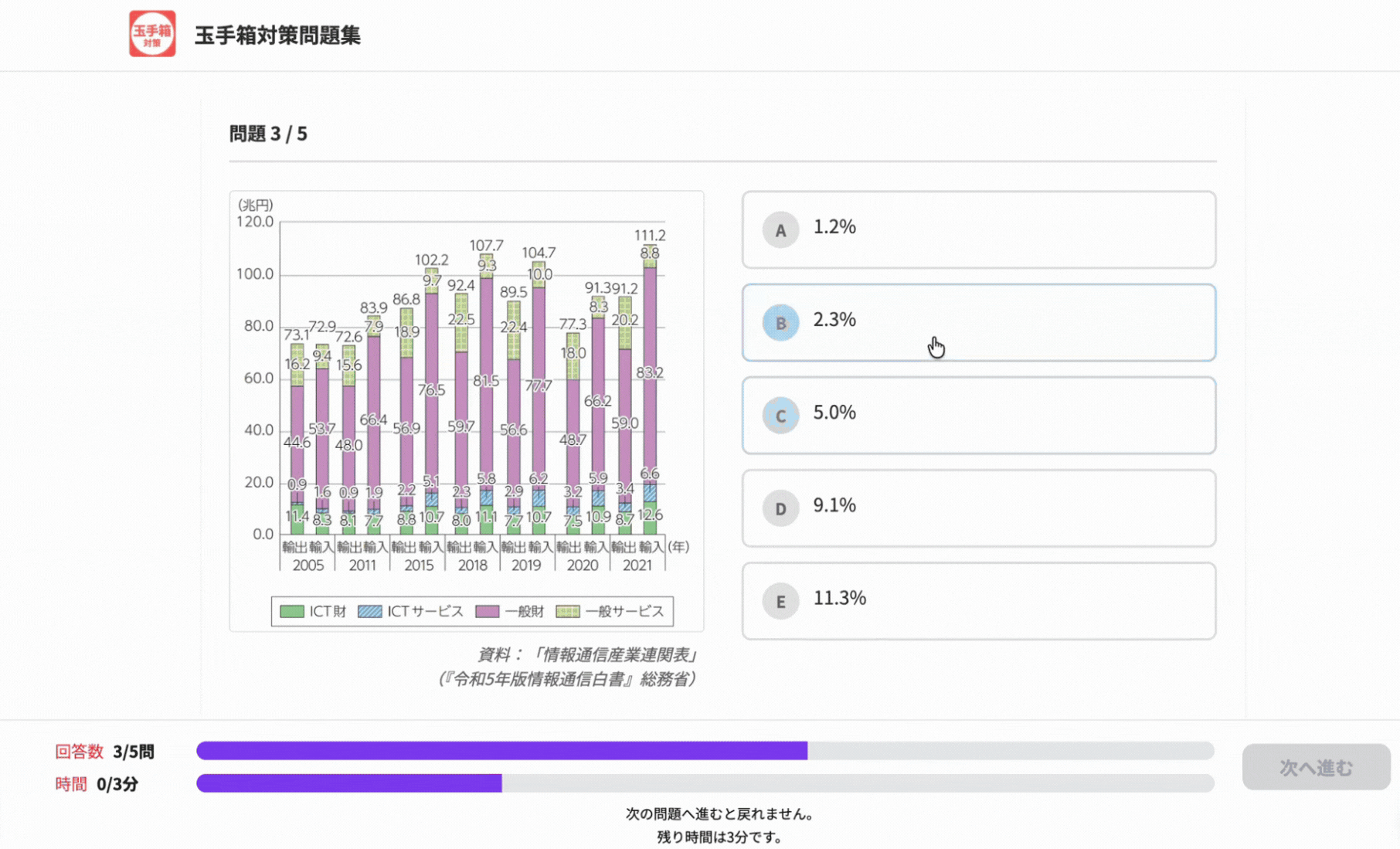This screenshot has height=849, width=1400.
Task: Click the circled A icon for option 1.2%
Action: click(x=780, y=229)
